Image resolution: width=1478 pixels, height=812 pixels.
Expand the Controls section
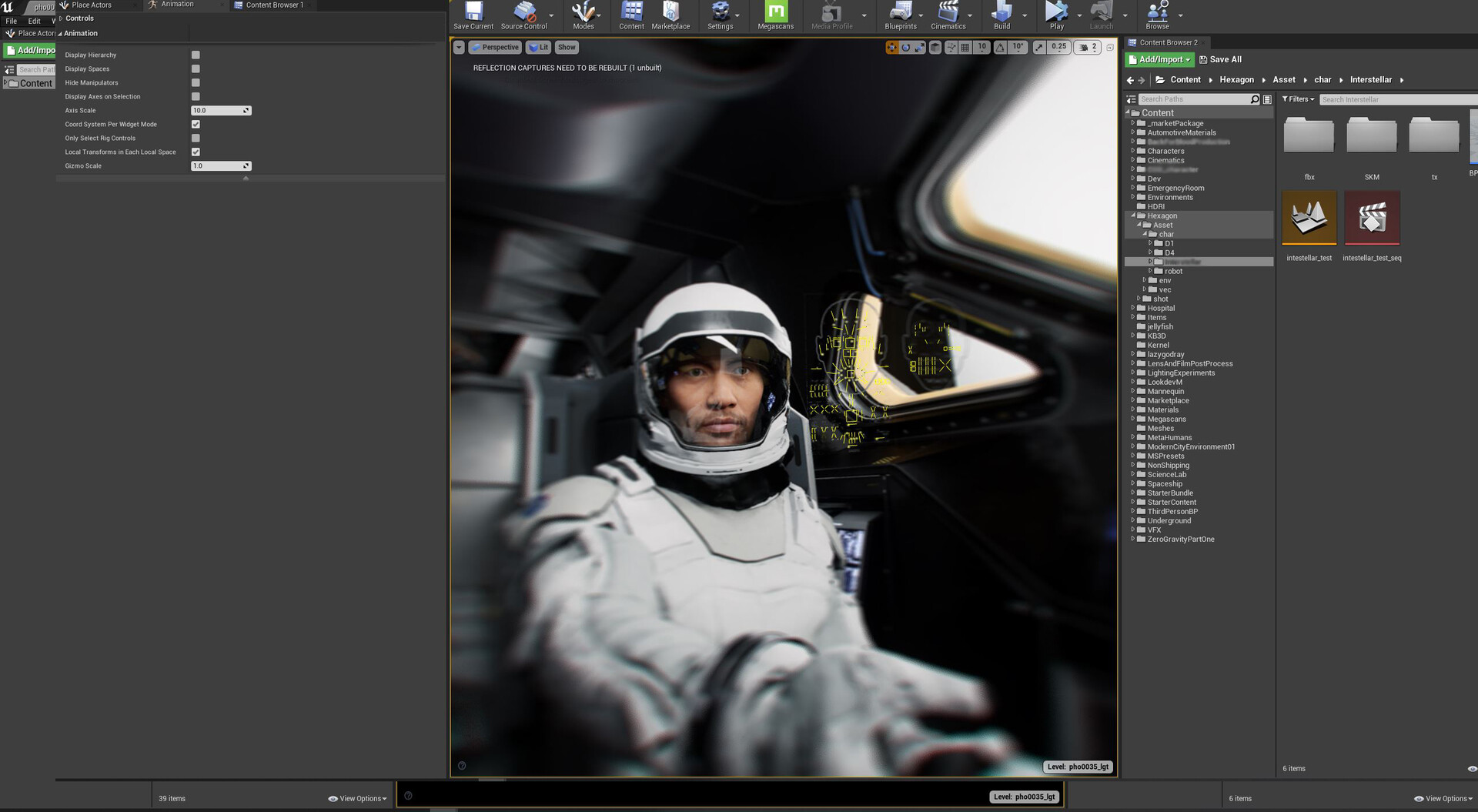tap(61, 18)
